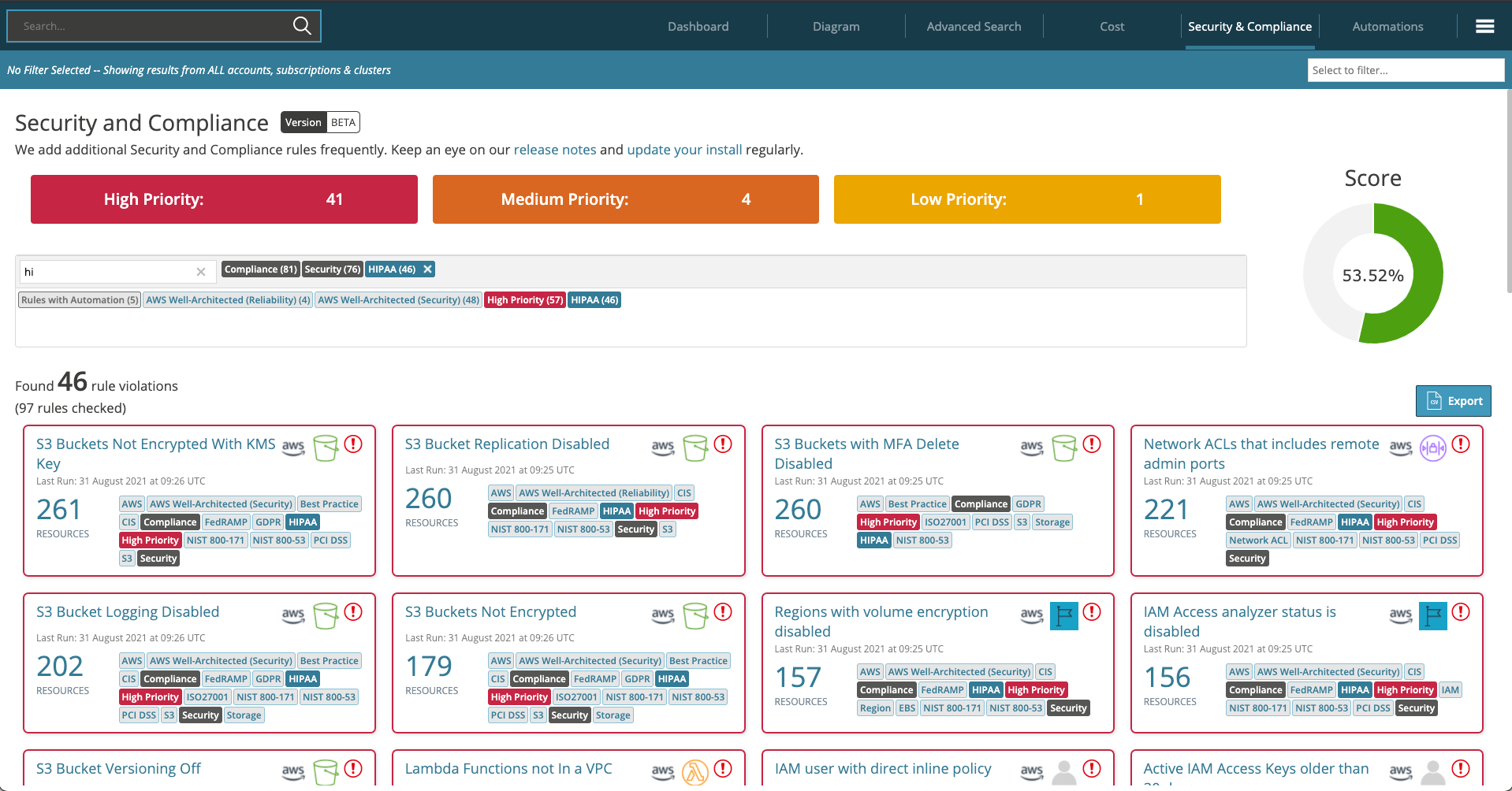Click alert icon on IAM Access analyzer card
This screenshot has width=1512, height=791.
pyautogui.click(x=1461, y=612)
